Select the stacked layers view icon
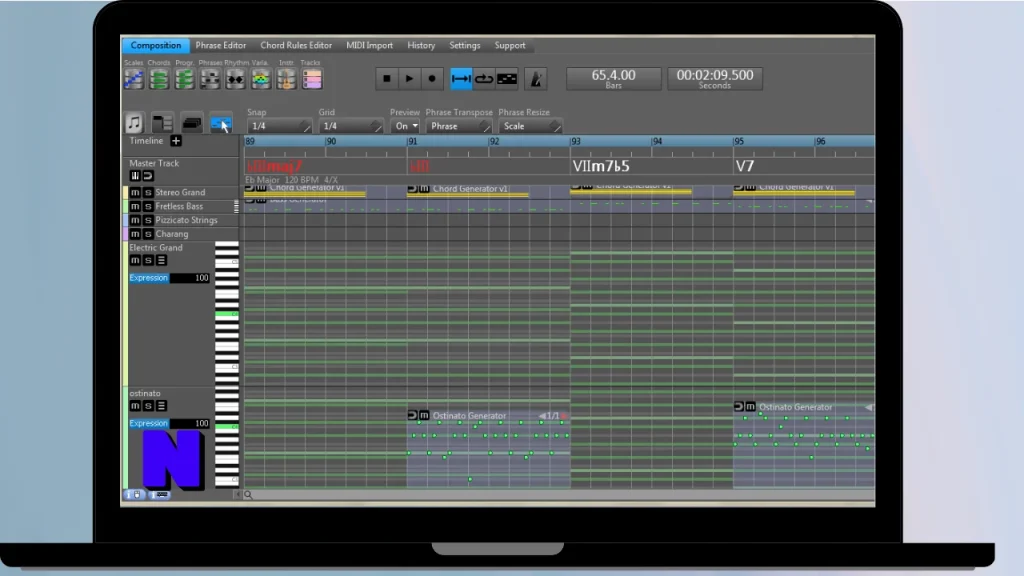This screenshot has width=1024, height=576. tap(191, 123)
